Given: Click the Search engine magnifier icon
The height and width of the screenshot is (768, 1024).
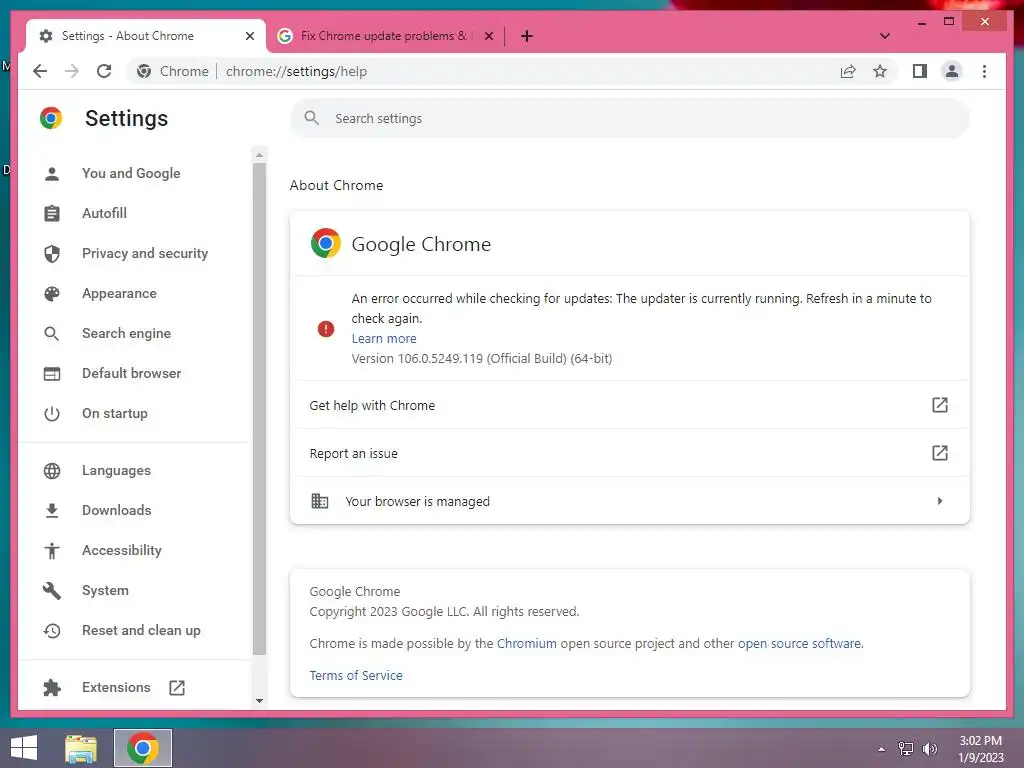Looking at the screenshot, I should click(52, 334).
